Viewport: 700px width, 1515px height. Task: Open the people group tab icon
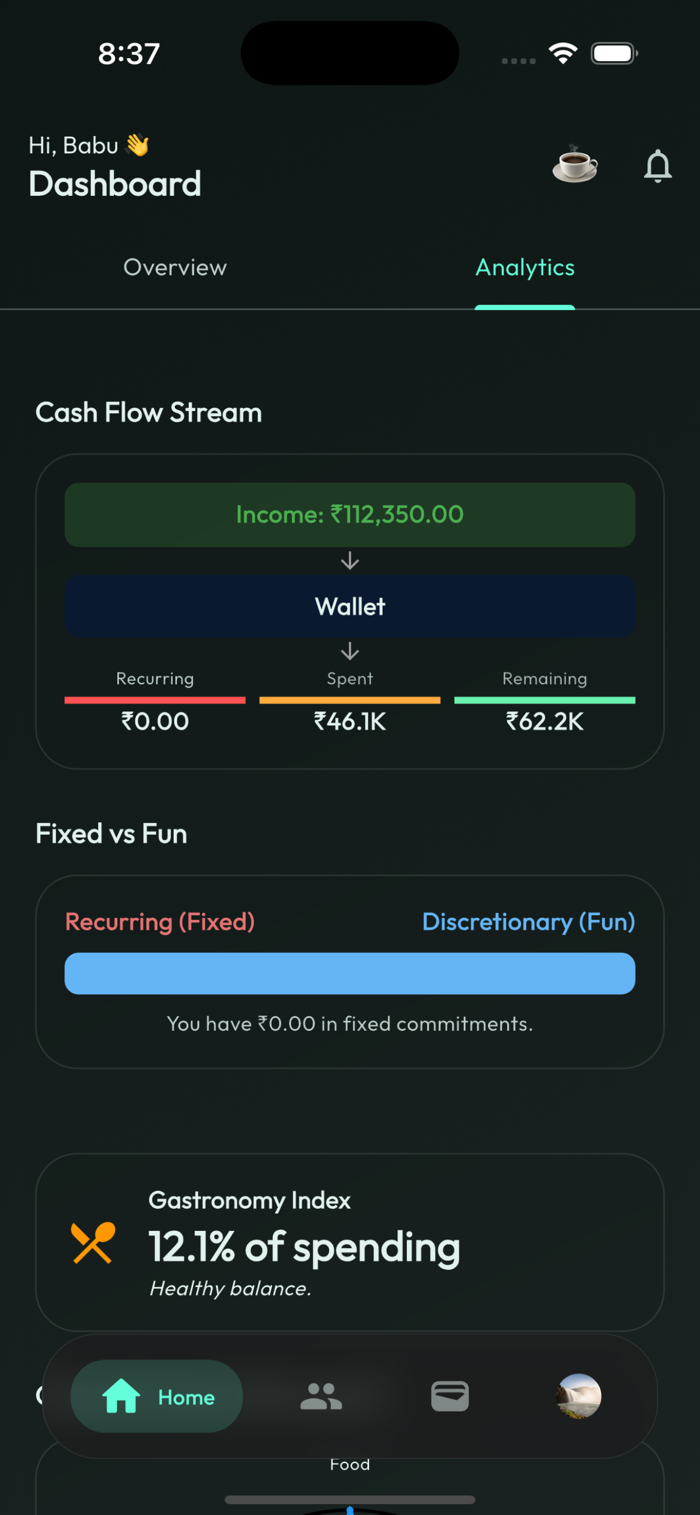point(321,1396)
